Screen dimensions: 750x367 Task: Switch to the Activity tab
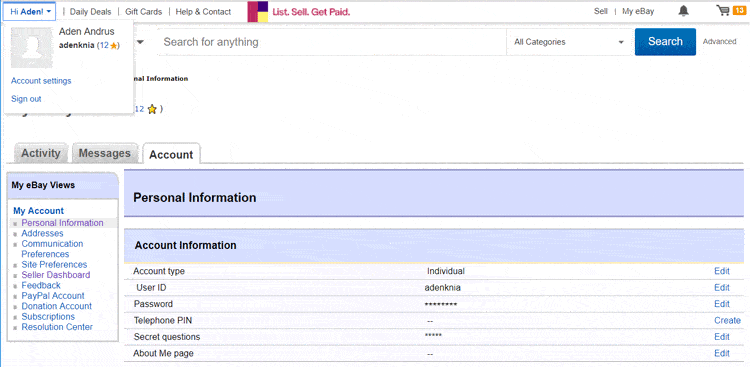[41, 153]
